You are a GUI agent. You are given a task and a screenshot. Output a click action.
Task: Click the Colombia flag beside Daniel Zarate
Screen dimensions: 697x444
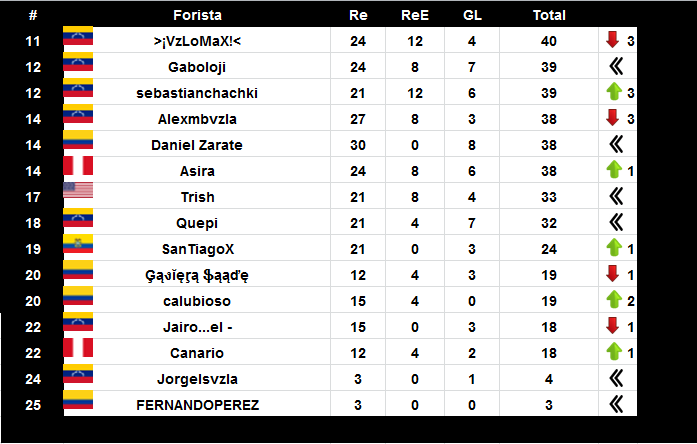pyautogui.click(x=78, y=140)
